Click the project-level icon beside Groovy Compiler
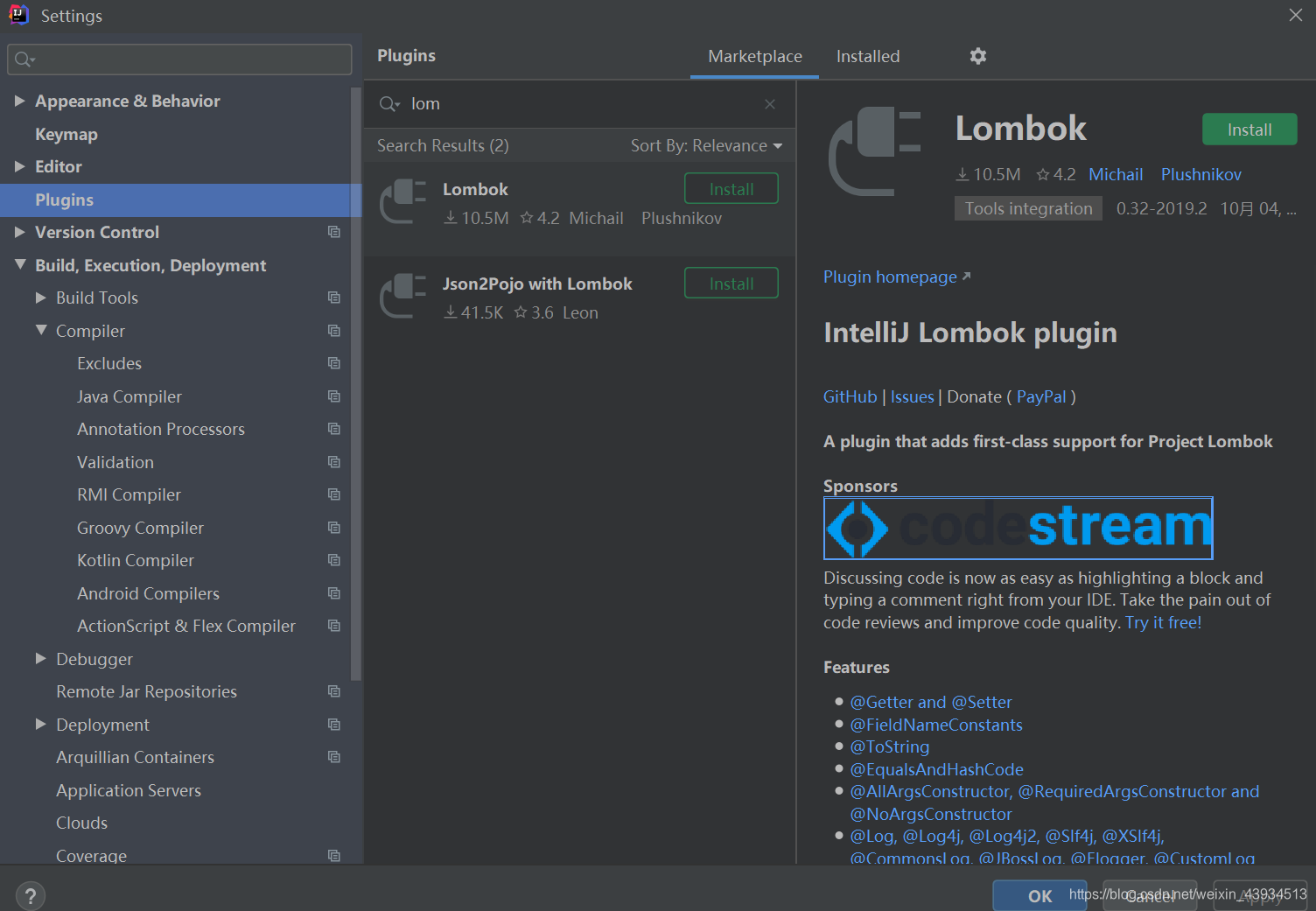Viewport: 1316px width, 911px height. tap(333, 528)
